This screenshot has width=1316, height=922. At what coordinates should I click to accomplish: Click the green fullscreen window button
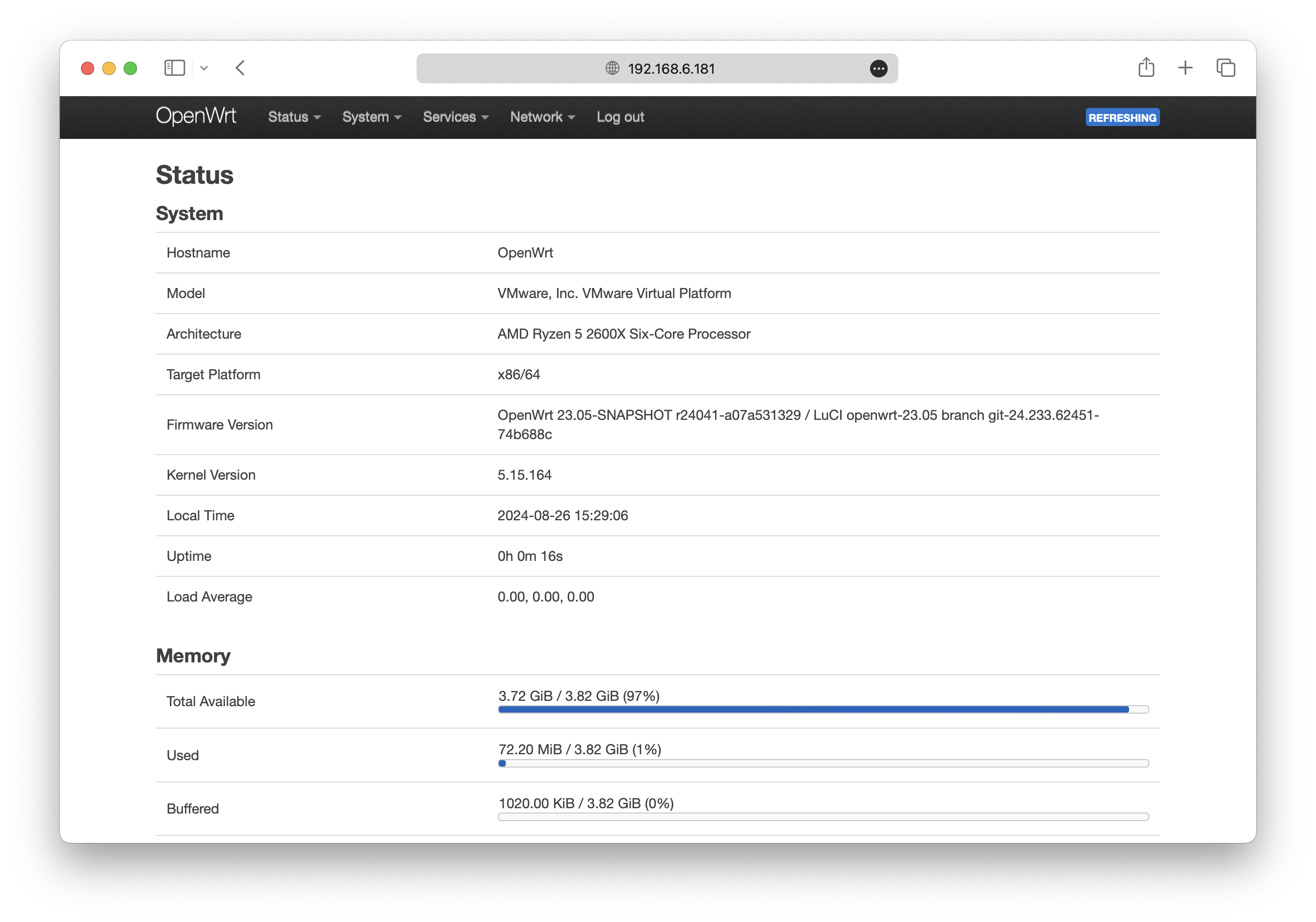[131, 69]
